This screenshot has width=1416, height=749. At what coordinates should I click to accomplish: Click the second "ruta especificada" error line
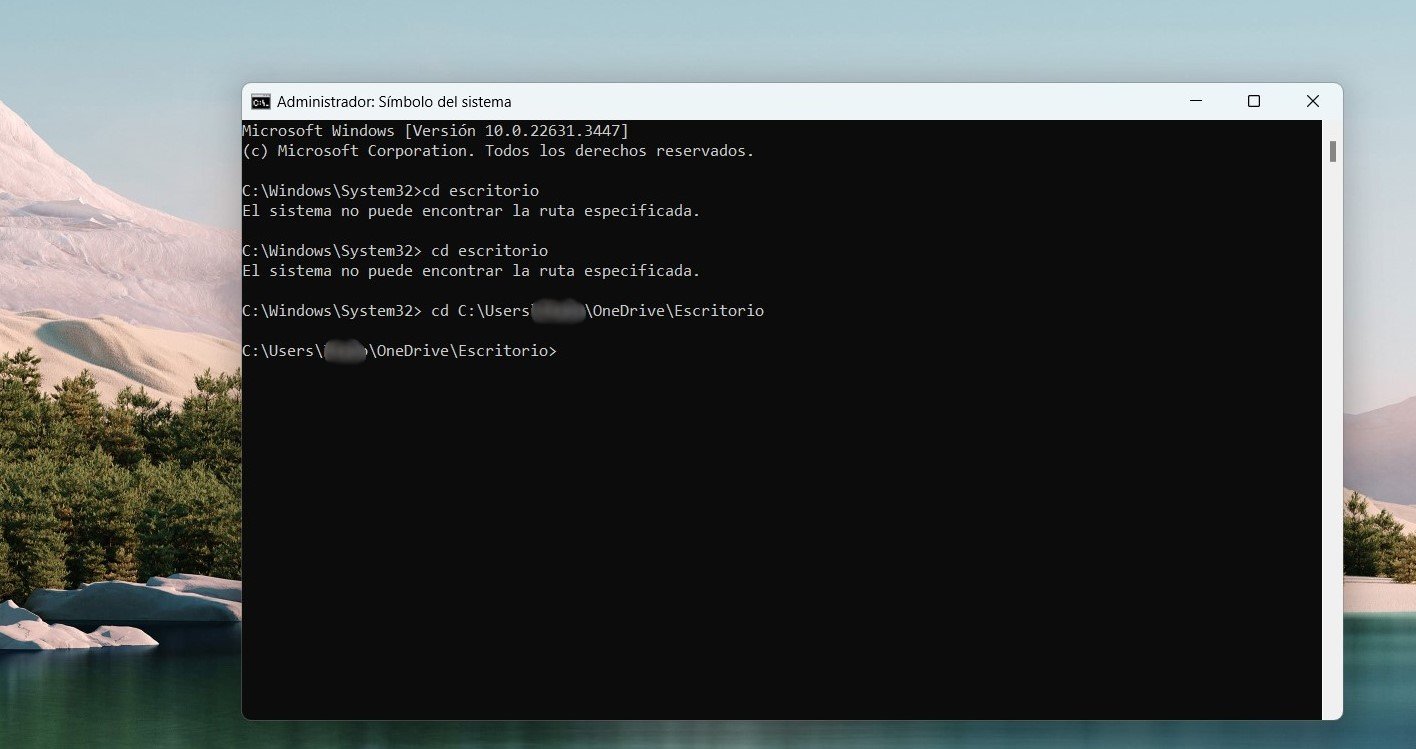coord(472,271)
